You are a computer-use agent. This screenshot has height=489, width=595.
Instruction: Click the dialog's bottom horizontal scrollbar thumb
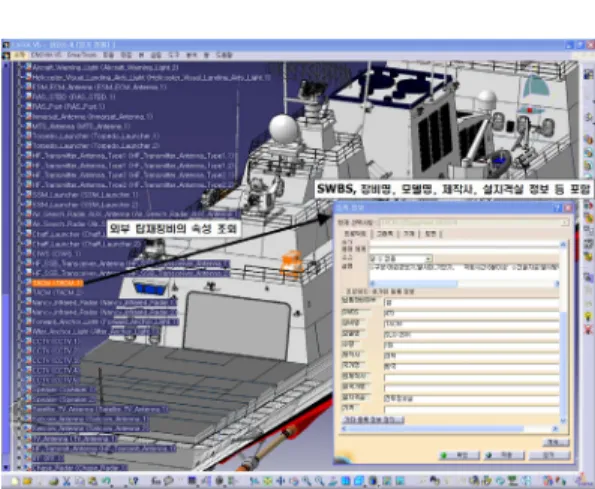pos(435,429)
